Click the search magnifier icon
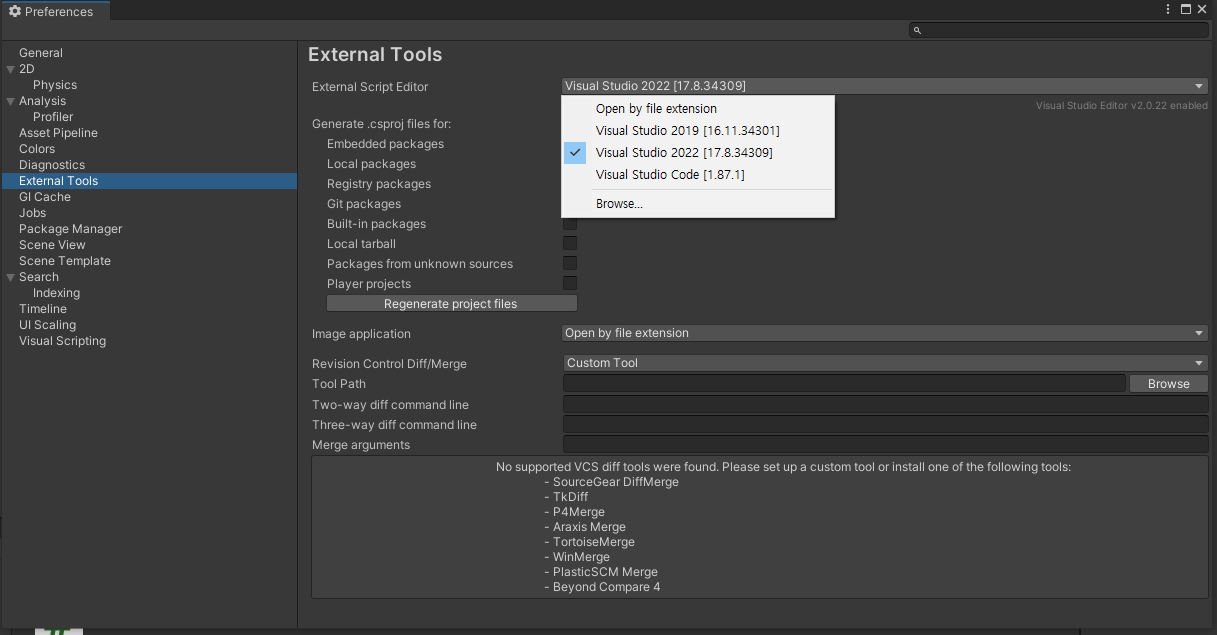 pos(917,31)
